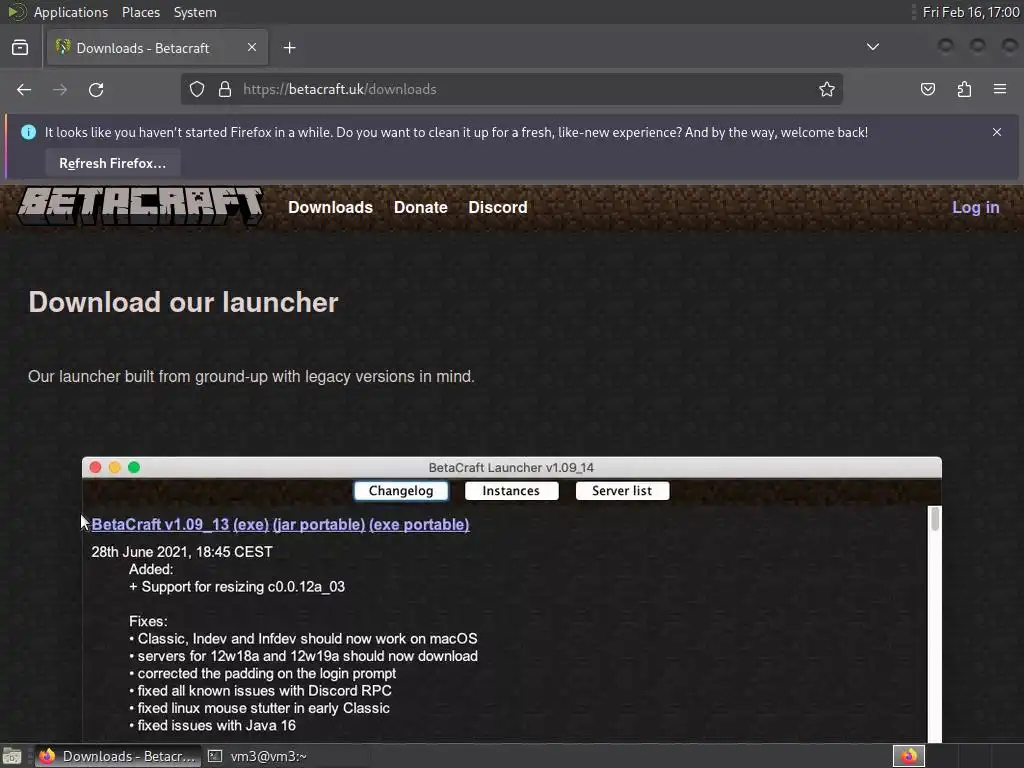
Task: Dismiss the Firefox refresh notification bar
Action: coord(997,132)
